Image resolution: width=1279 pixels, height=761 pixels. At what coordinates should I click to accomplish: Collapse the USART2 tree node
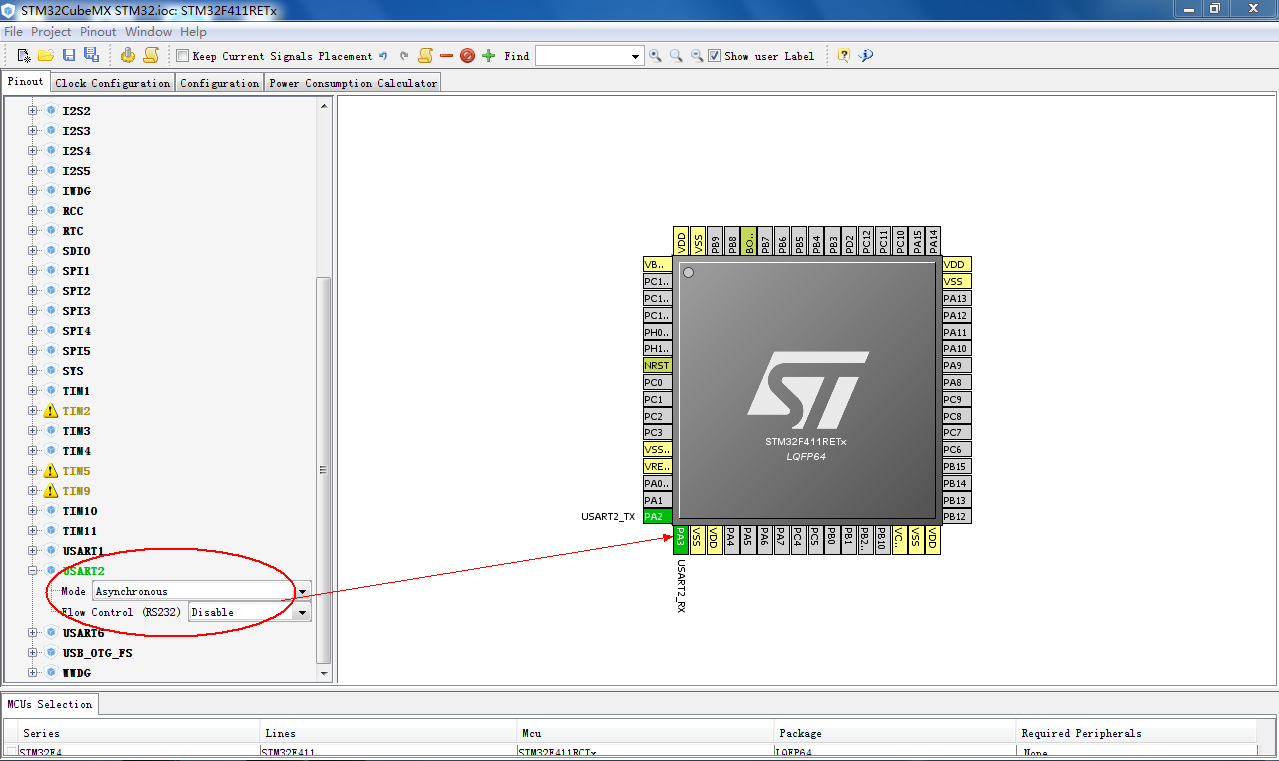point(33,571)
